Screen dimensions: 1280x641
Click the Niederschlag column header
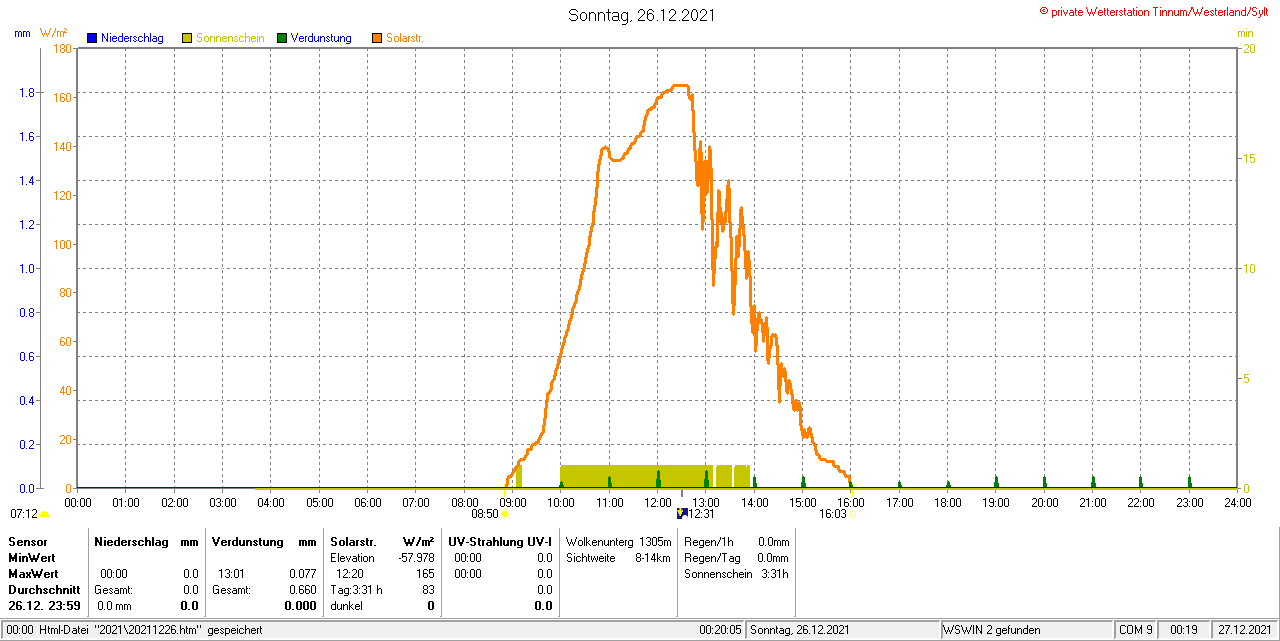tap(130, 541)
